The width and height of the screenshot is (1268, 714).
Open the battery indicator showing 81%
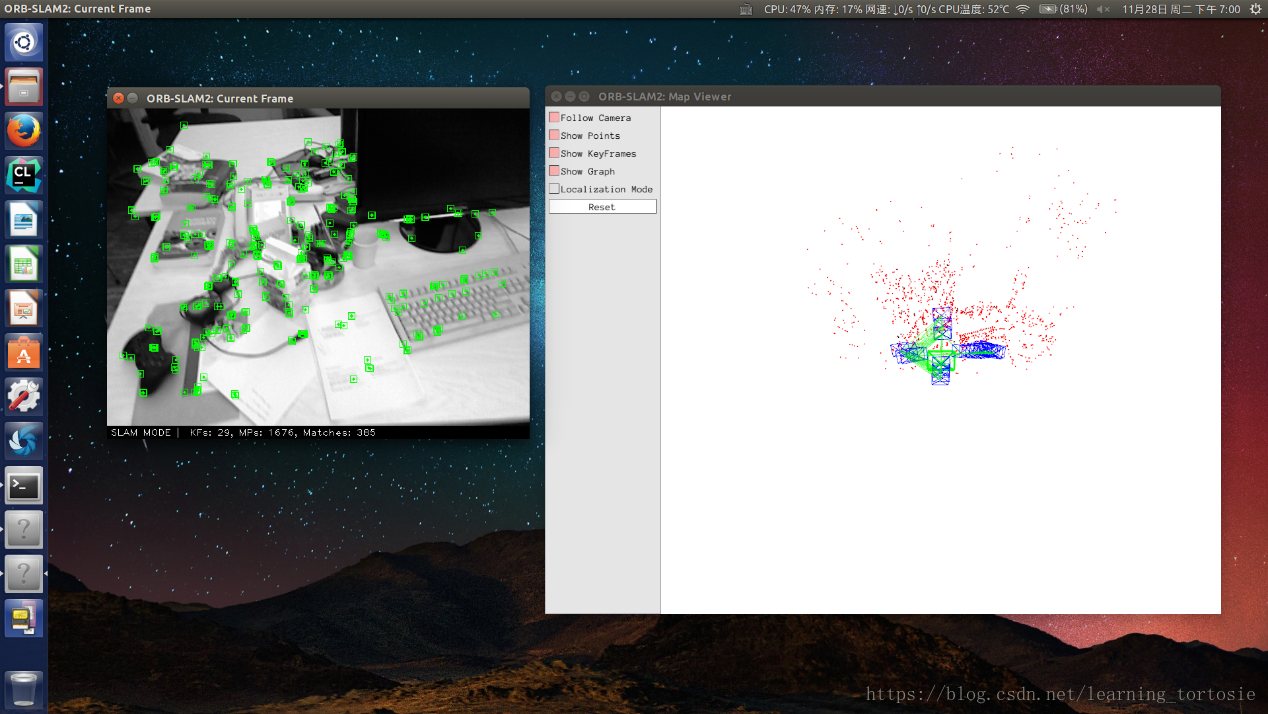coord(1063,9)
